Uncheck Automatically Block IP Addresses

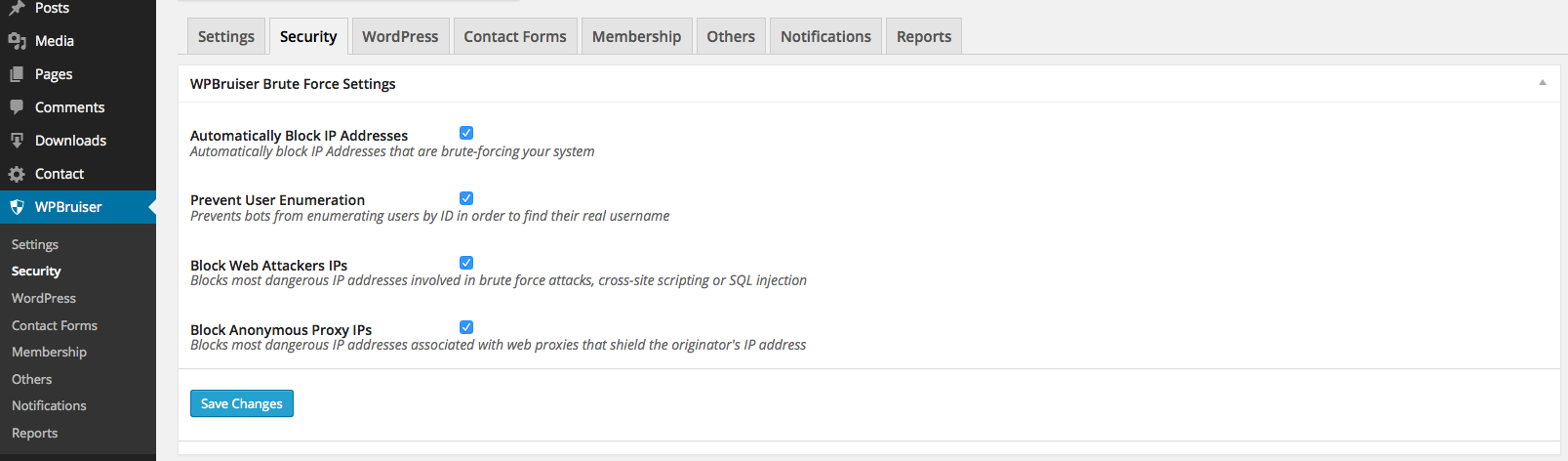tap(466, 133)
